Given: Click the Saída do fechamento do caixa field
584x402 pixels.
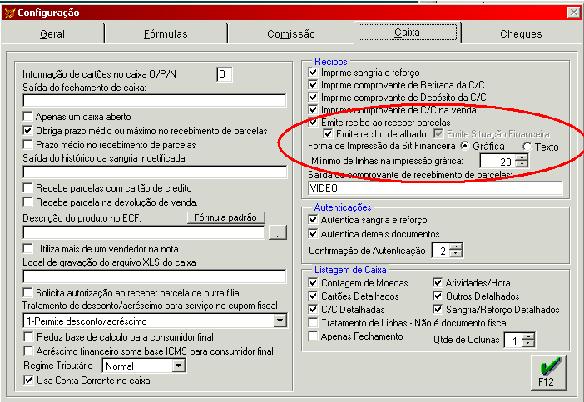Looking at the screenshot, I should (x=154, y=101).
